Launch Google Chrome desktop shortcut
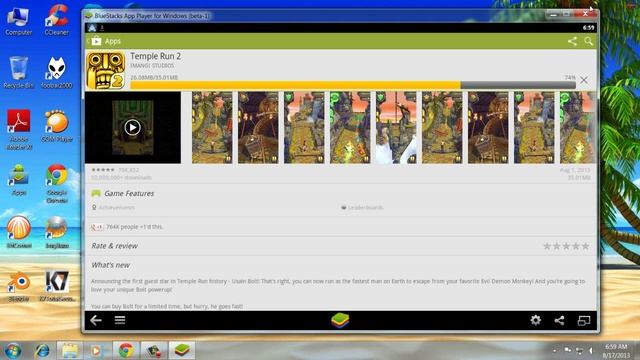Image resolution: width=640 pixels, height=360 pixels. coord(57,183)
